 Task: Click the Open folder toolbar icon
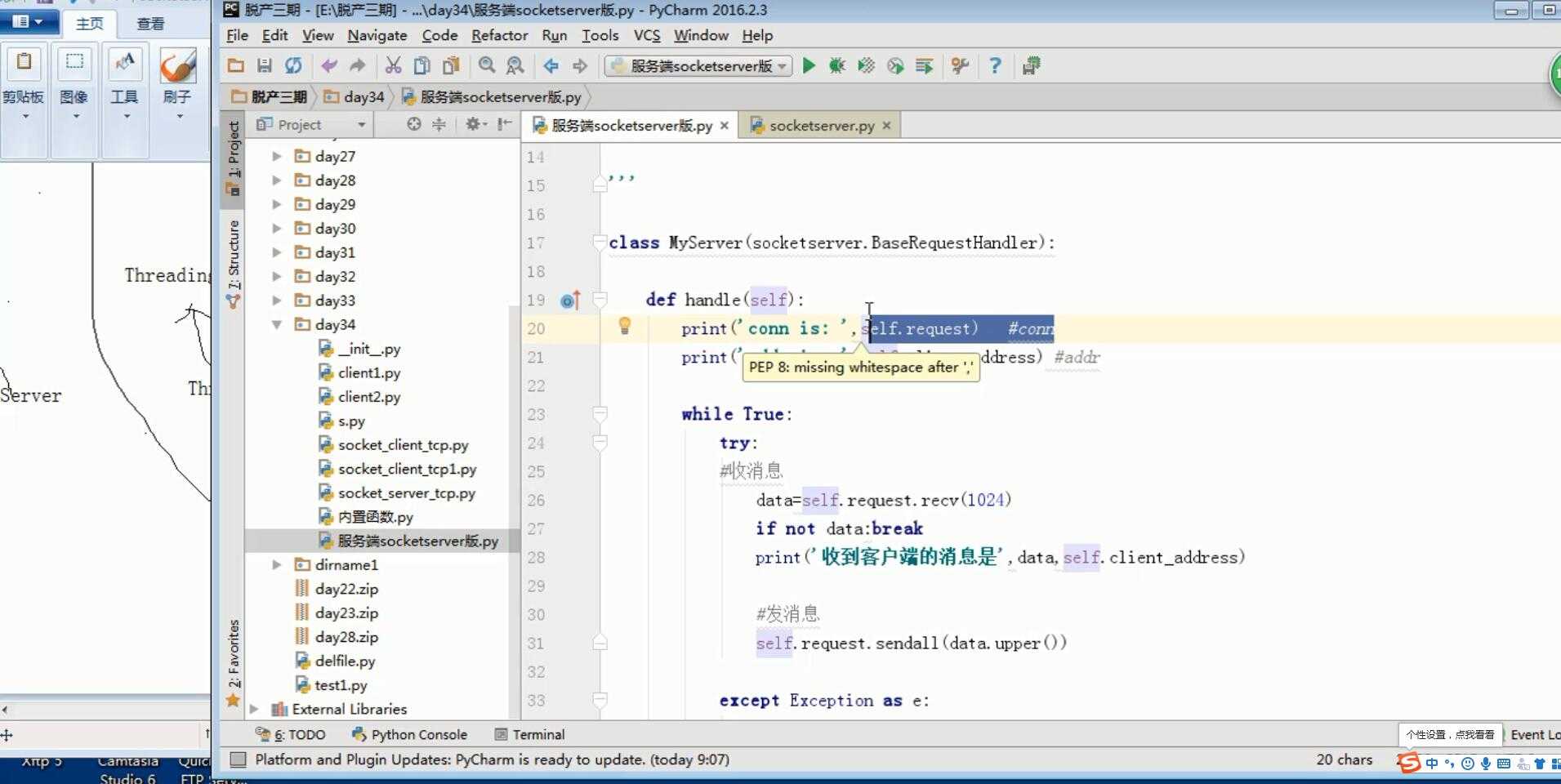(236, 66)
